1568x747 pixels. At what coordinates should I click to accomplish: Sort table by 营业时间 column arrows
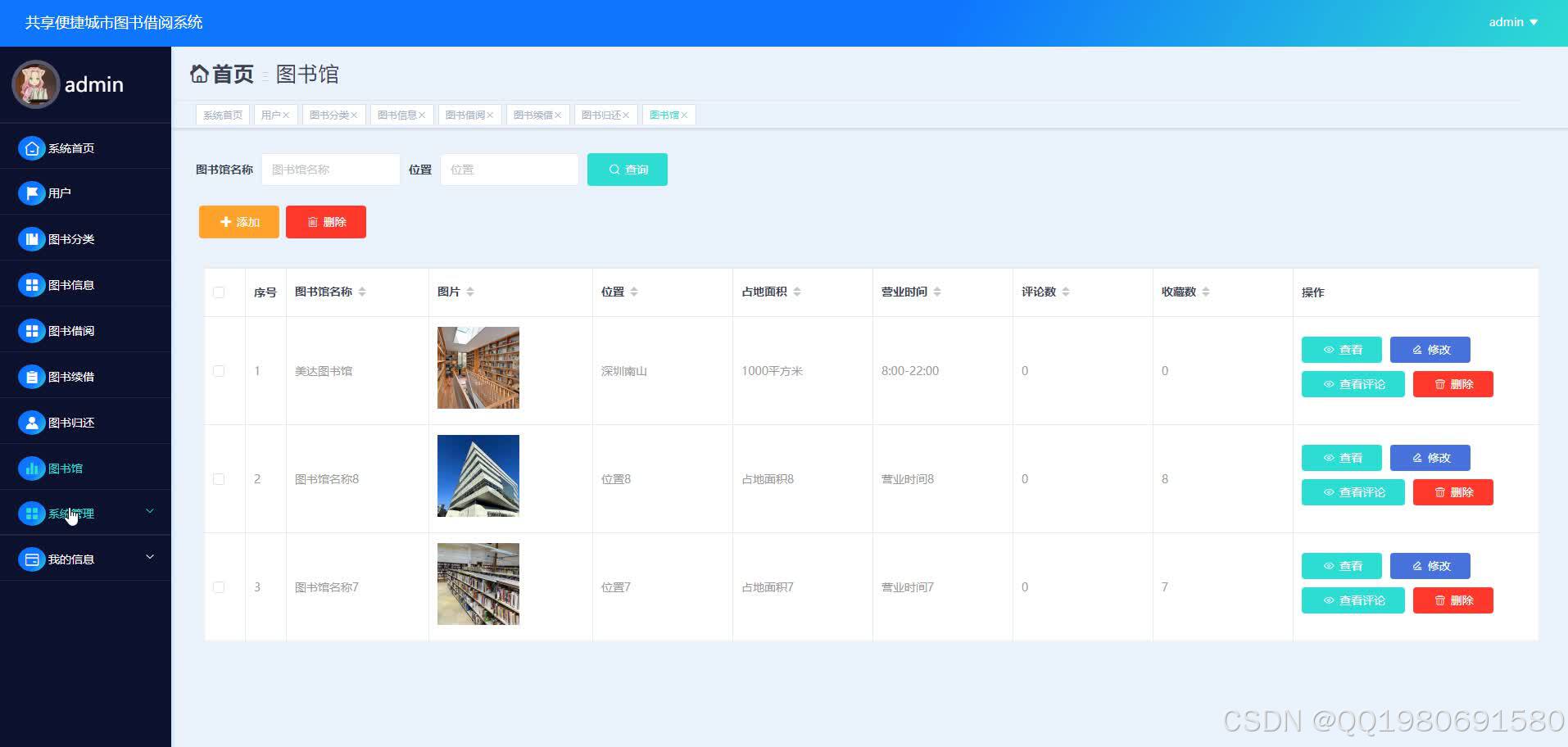tap(937, 292)
